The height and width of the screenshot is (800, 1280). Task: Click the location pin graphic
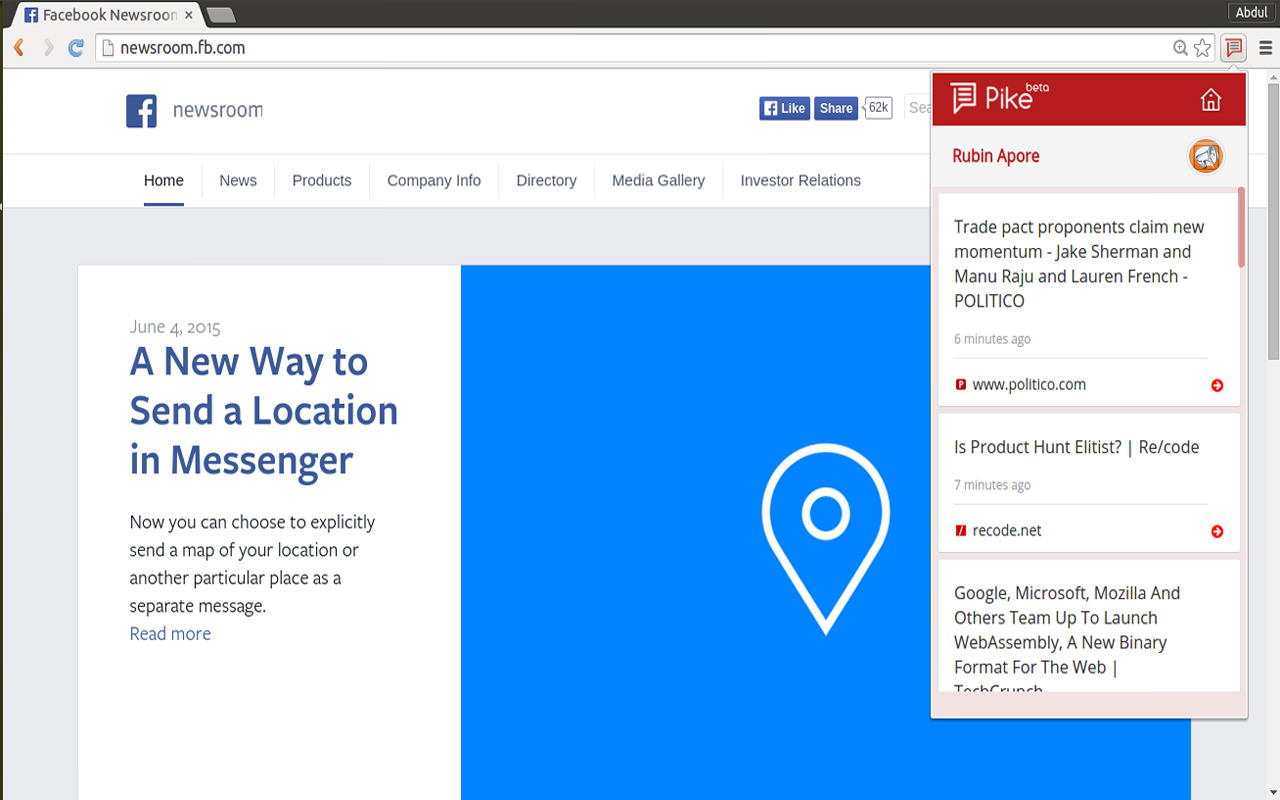825,538
